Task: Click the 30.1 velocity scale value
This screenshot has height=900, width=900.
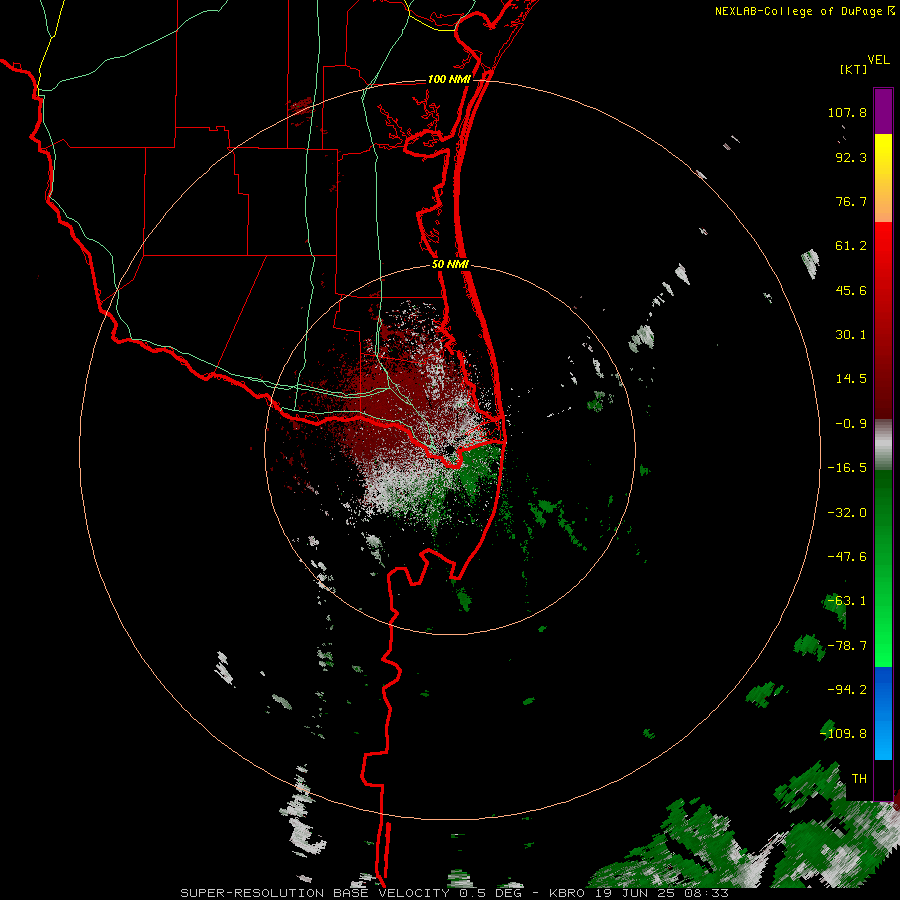Action: click(851, 335)
